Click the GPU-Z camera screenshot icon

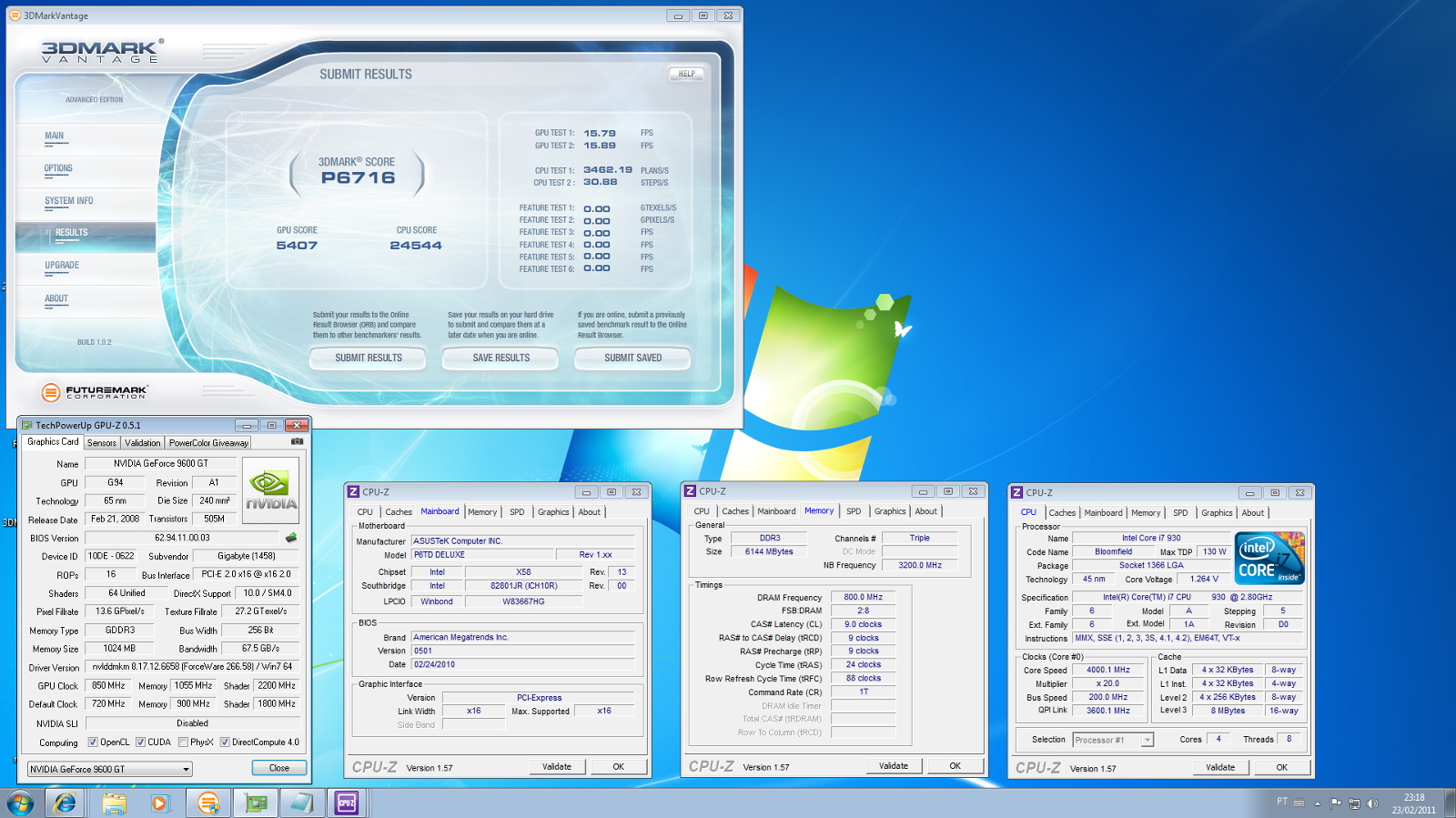tap(297, 441)
